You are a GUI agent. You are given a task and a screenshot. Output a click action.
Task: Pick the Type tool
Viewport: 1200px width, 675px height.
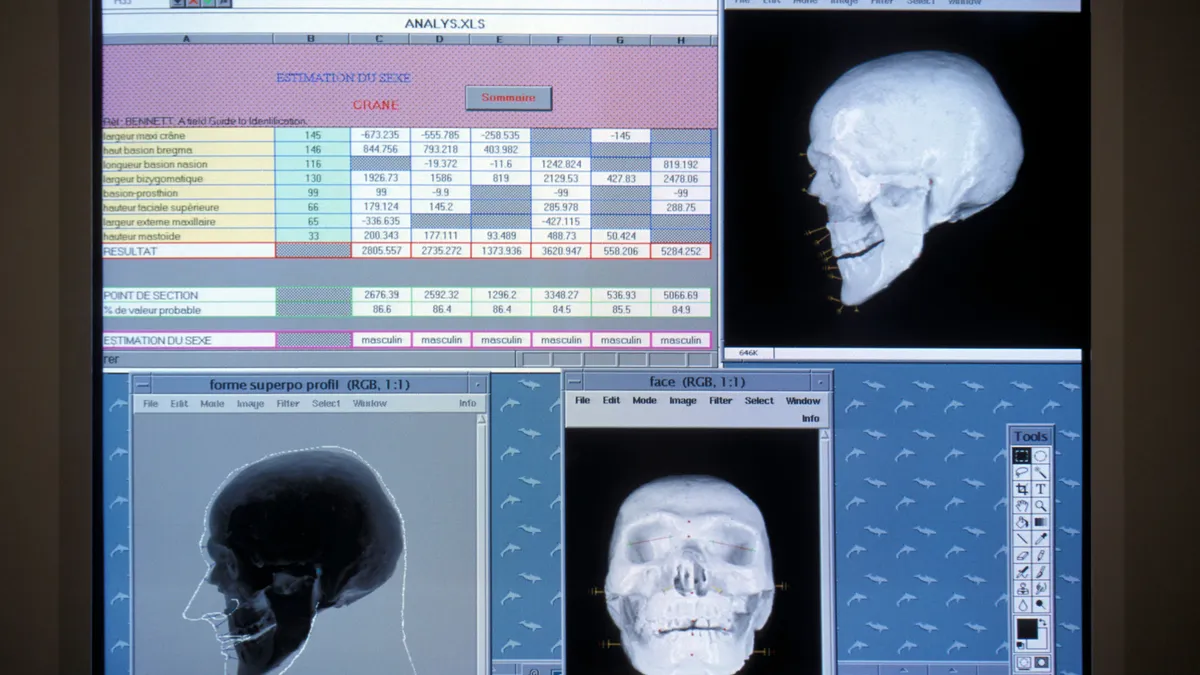point(1041,489)
